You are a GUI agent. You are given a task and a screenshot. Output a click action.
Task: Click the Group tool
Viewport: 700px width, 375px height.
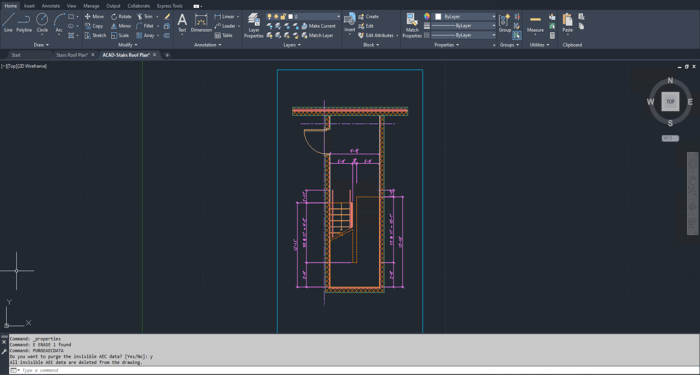pos(505,23)
